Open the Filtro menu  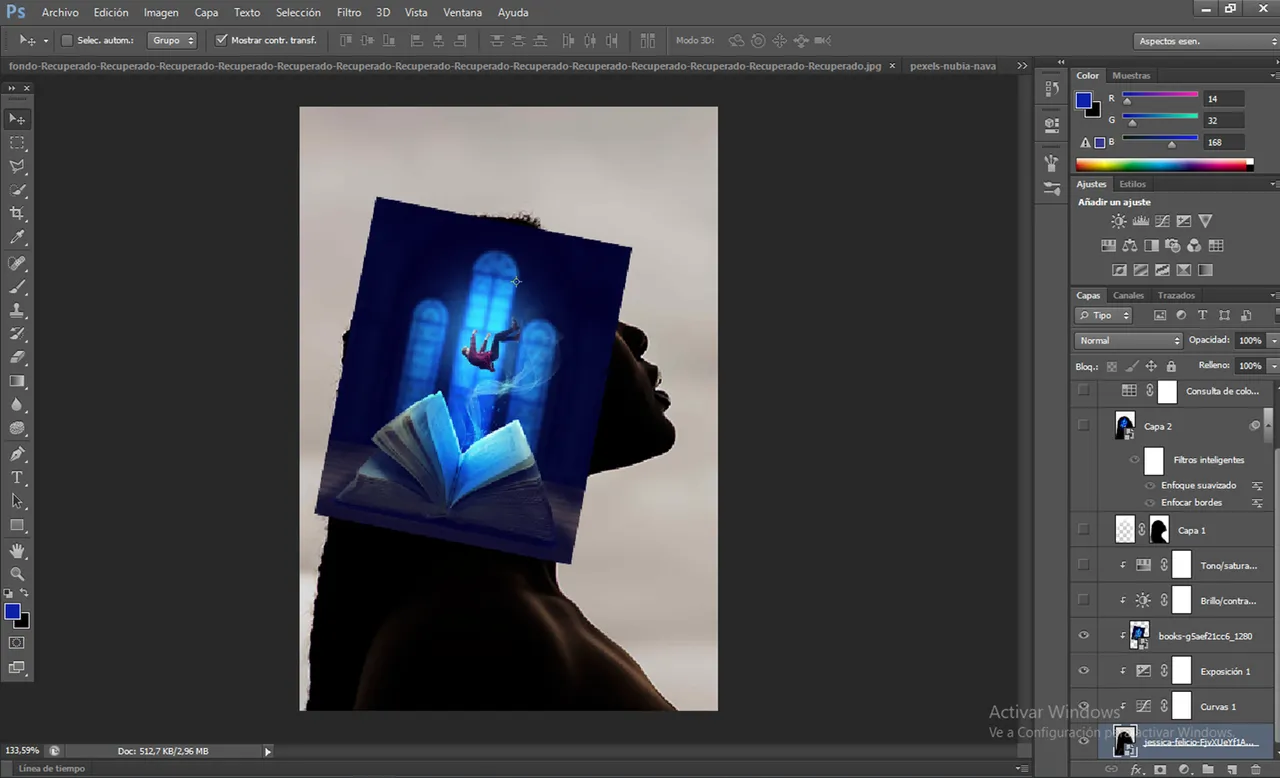tap(349, 13)
